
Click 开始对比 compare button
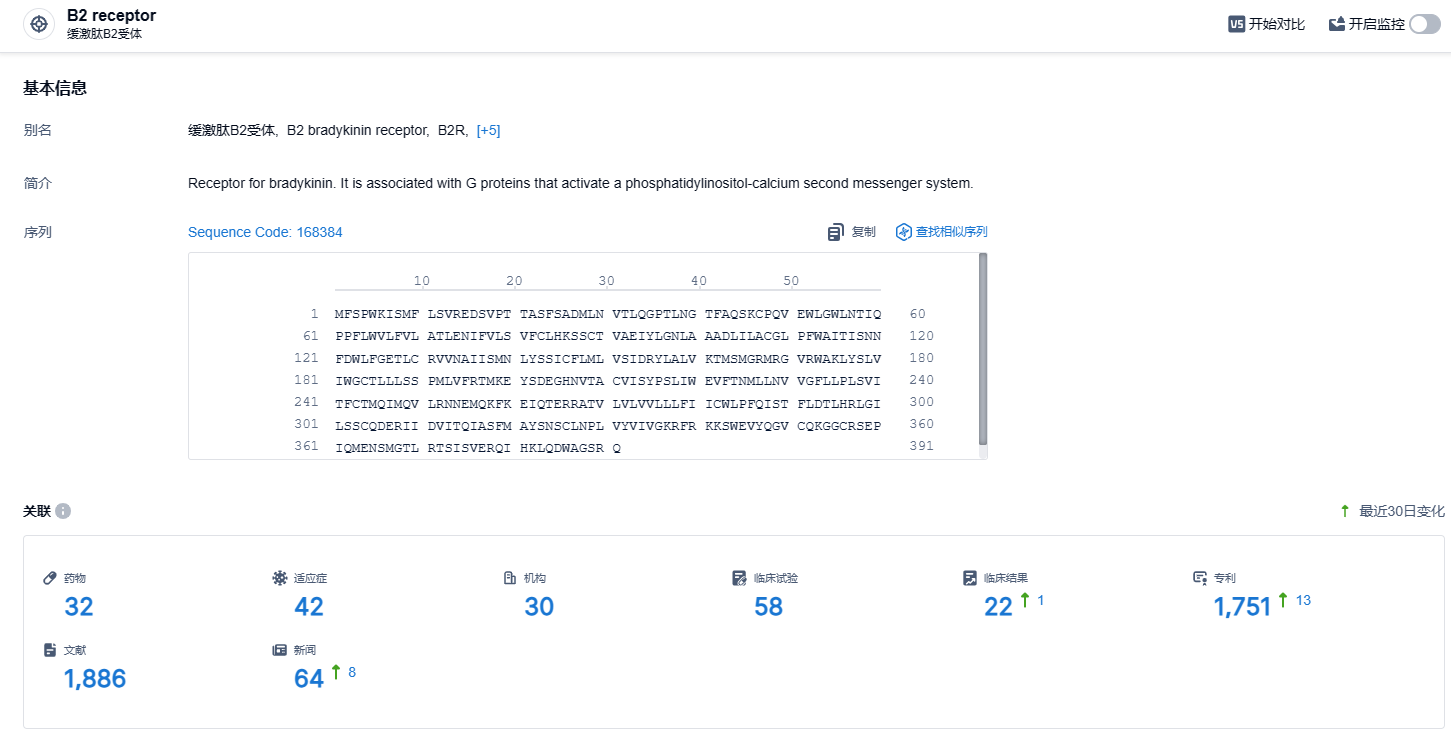1276,24
